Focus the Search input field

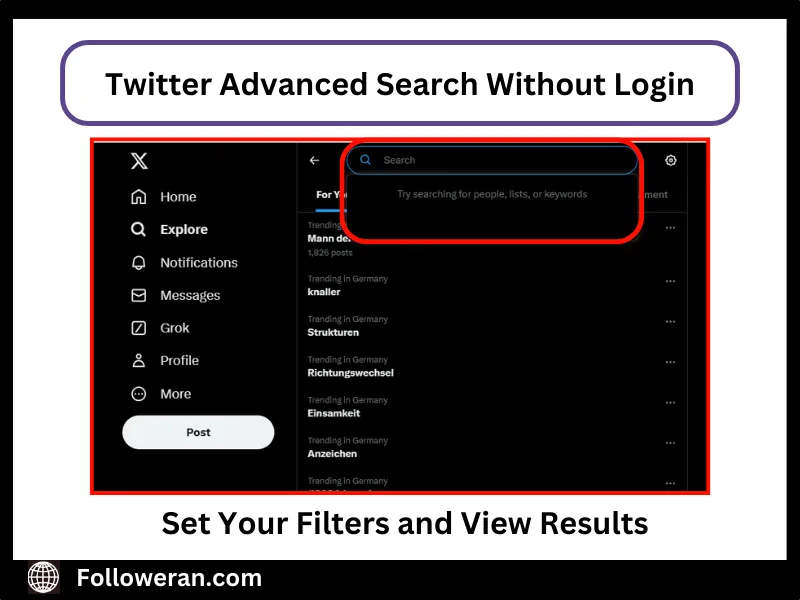pos(492,160)
